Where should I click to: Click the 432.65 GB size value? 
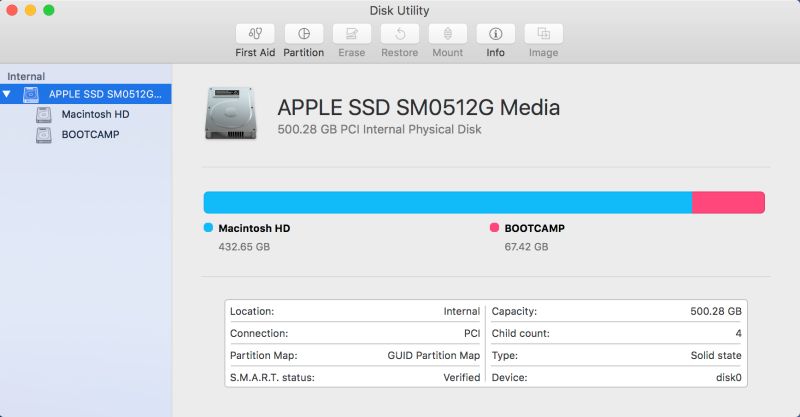pyautogui.click(x=244, y=247)
